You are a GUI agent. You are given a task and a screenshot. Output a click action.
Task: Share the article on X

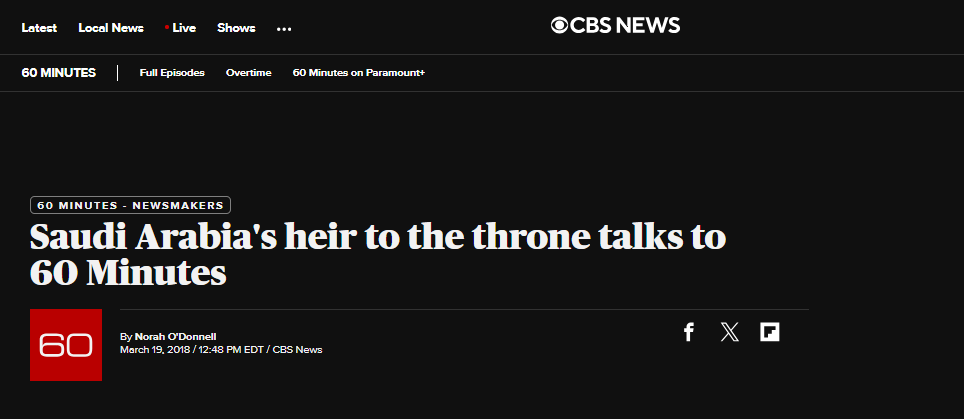click(x=729, y=332)
